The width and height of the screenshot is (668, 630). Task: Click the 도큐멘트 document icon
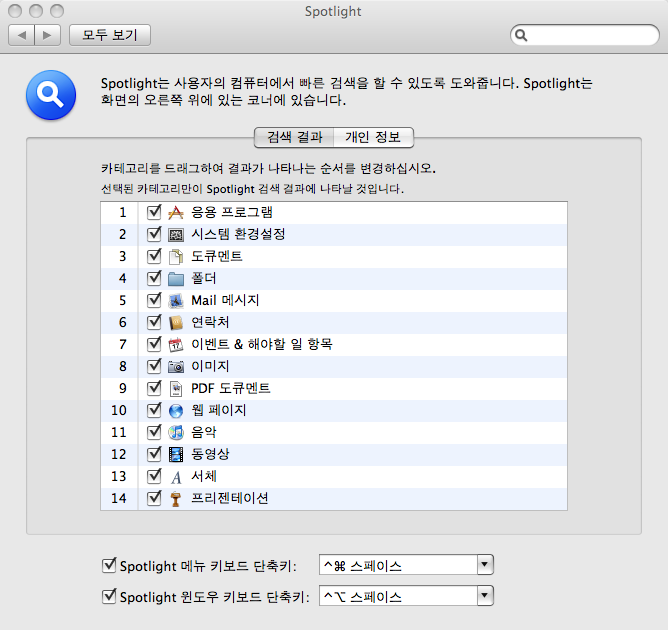coord(176,256)
